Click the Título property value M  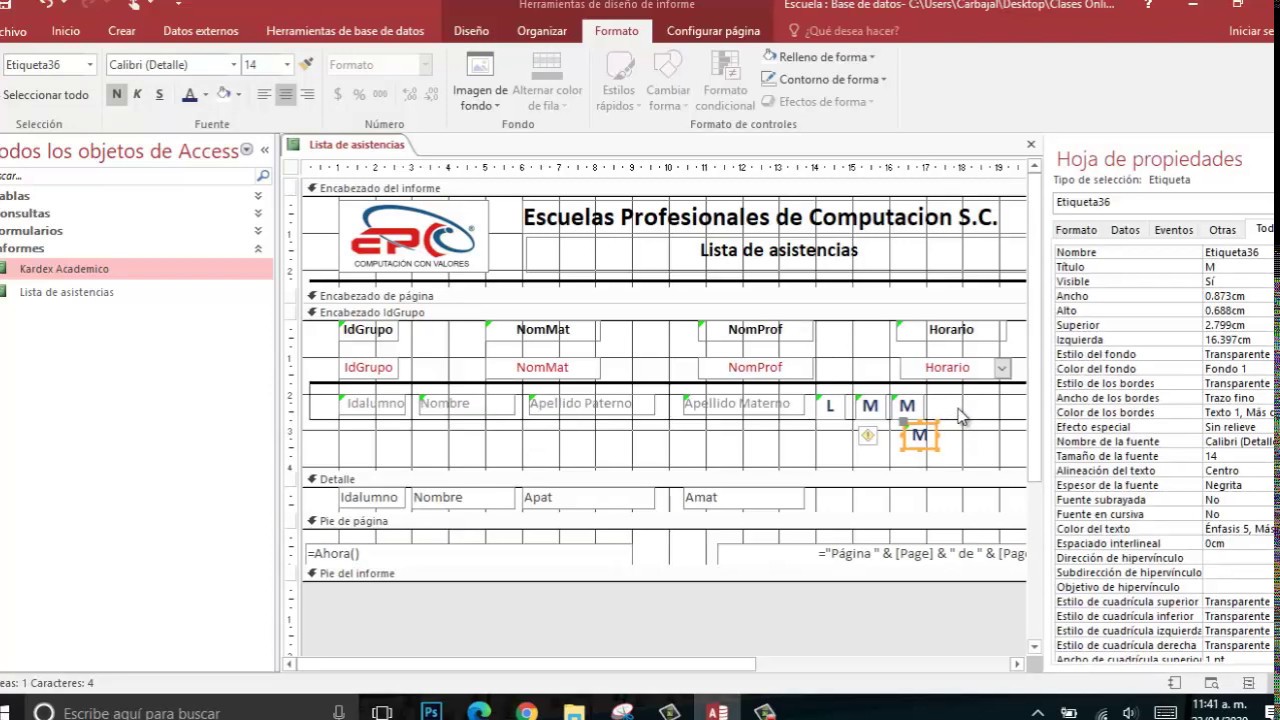[1240, 267]
